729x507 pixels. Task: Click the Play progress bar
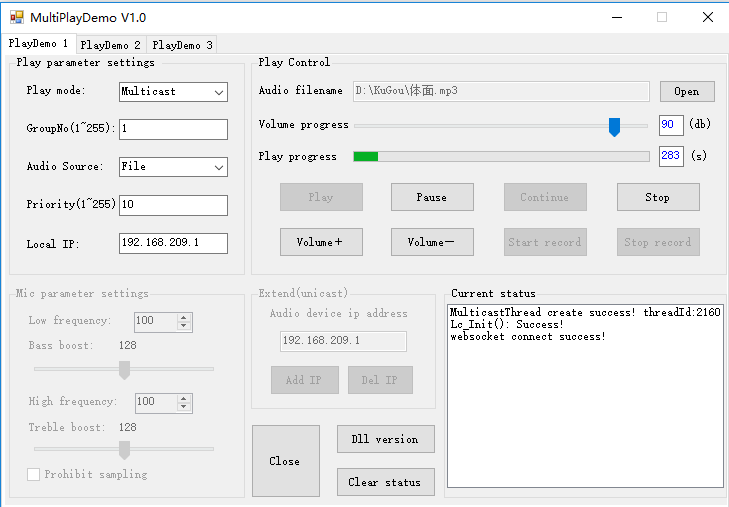501,157
